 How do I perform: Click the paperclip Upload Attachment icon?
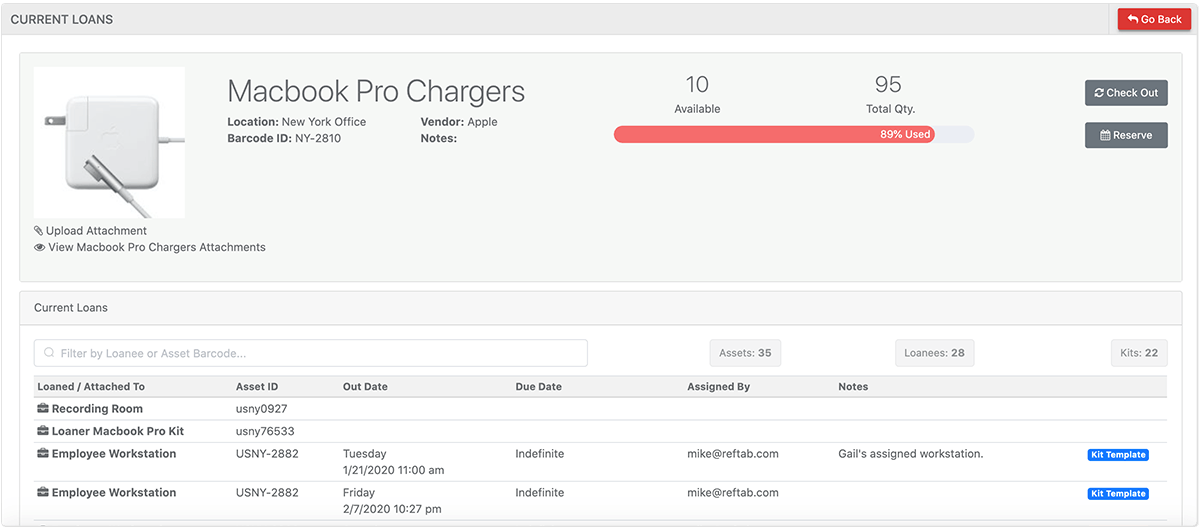tap(39, 231)
